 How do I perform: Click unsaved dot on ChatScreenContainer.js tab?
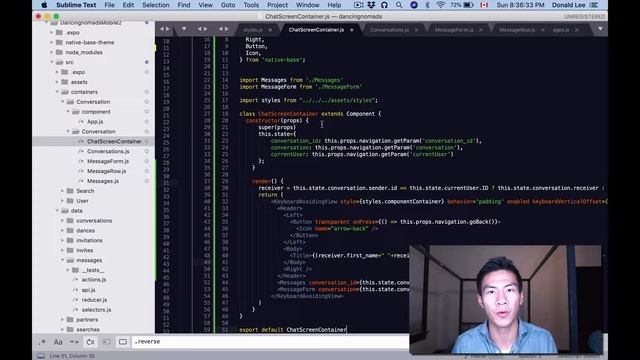(x=351, y=30)
